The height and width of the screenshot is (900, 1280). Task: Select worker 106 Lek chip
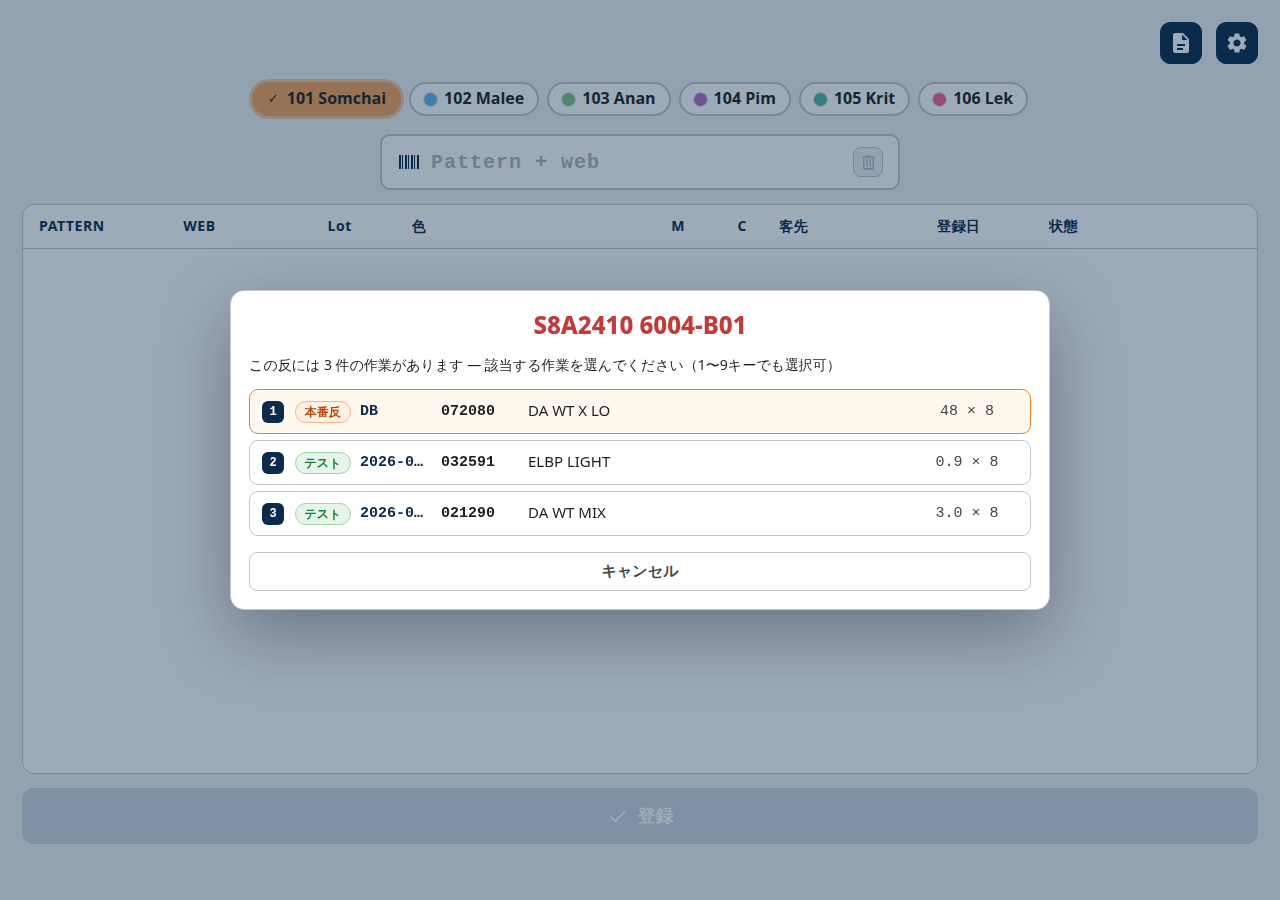click(x=973, y=99)
